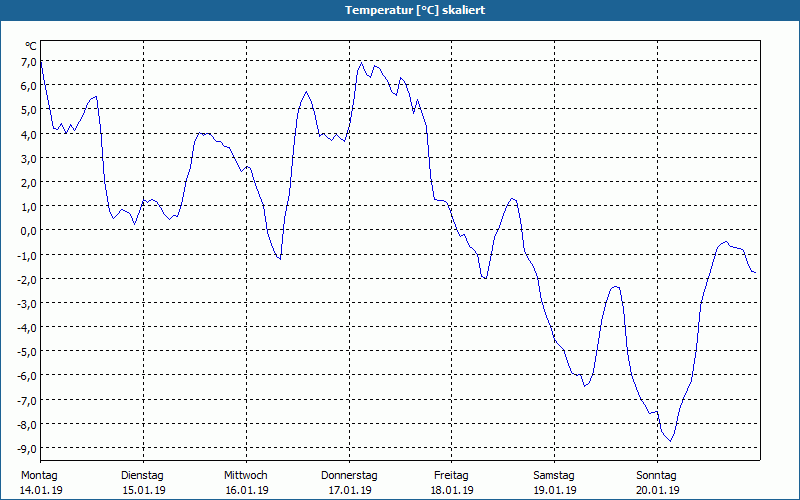Select the -1,0 axis value
The width and height of the screenshot is (800, 500).
(x=27, y=255)
